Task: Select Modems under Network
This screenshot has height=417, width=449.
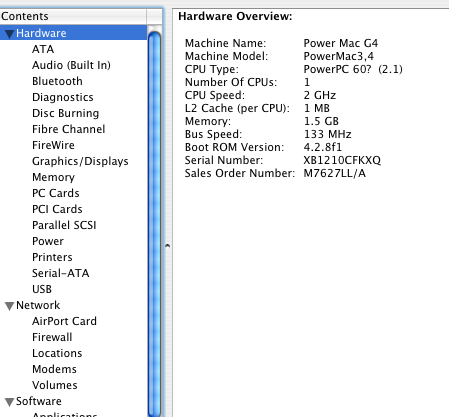Action: [54, 369]
